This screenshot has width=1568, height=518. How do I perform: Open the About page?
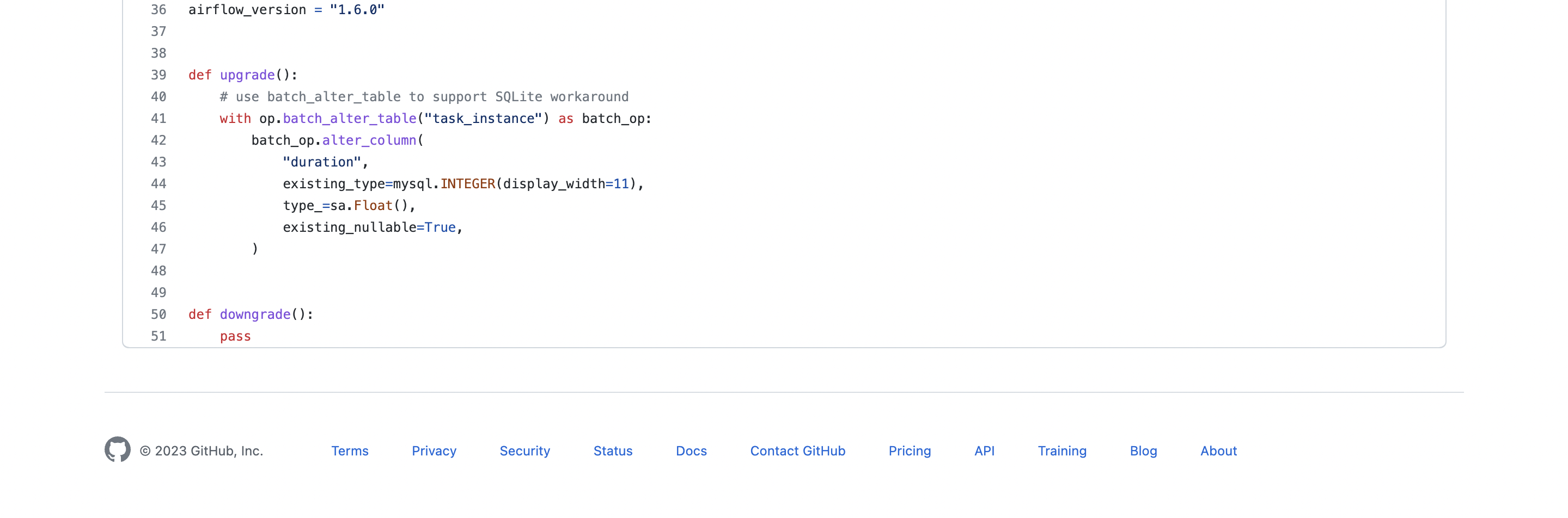1217,451
